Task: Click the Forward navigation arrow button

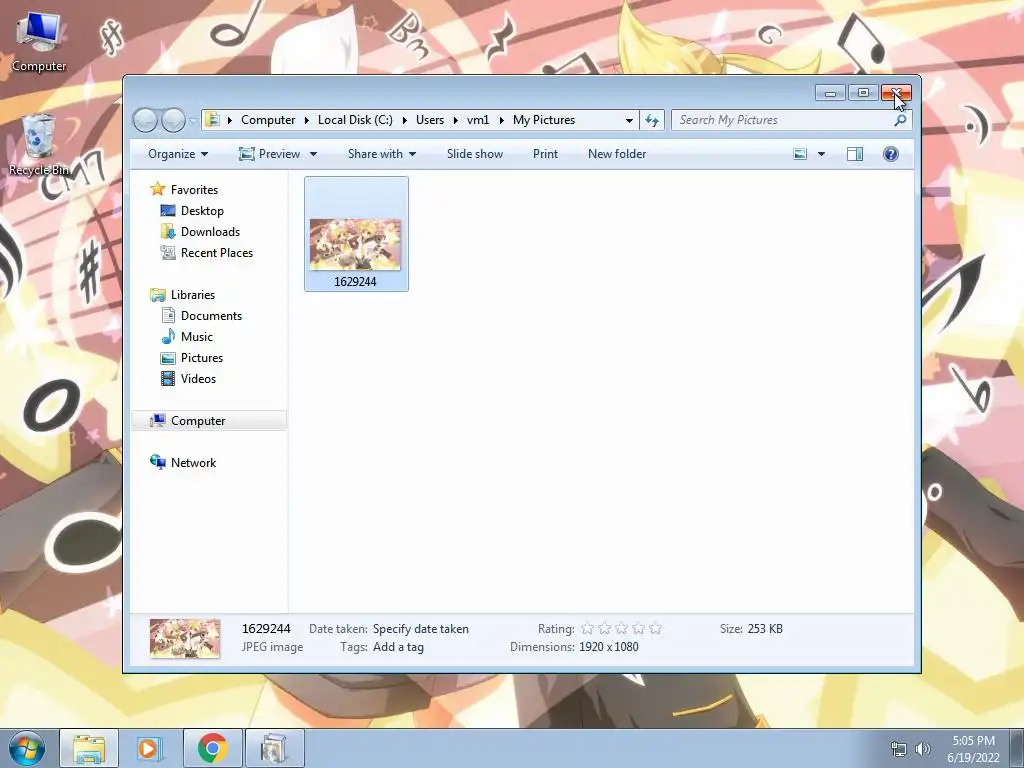Action: pyautogui.click(x=173, y=120)
